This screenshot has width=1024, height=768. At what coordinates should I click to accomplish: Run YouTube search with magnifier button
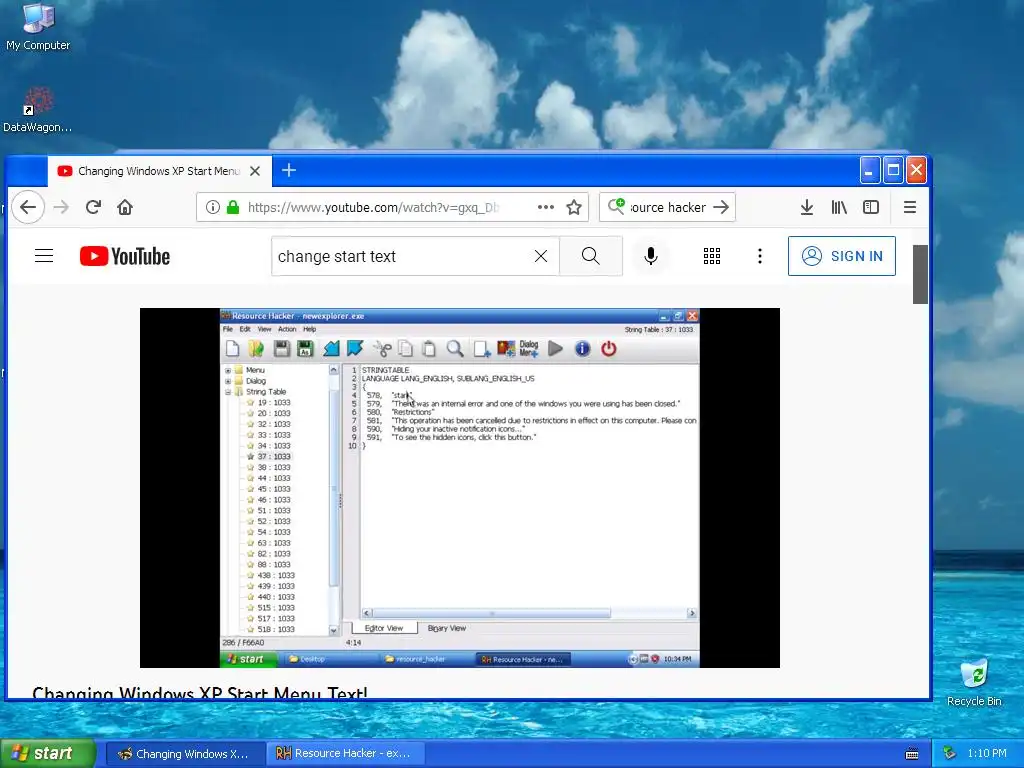[590, 256]
